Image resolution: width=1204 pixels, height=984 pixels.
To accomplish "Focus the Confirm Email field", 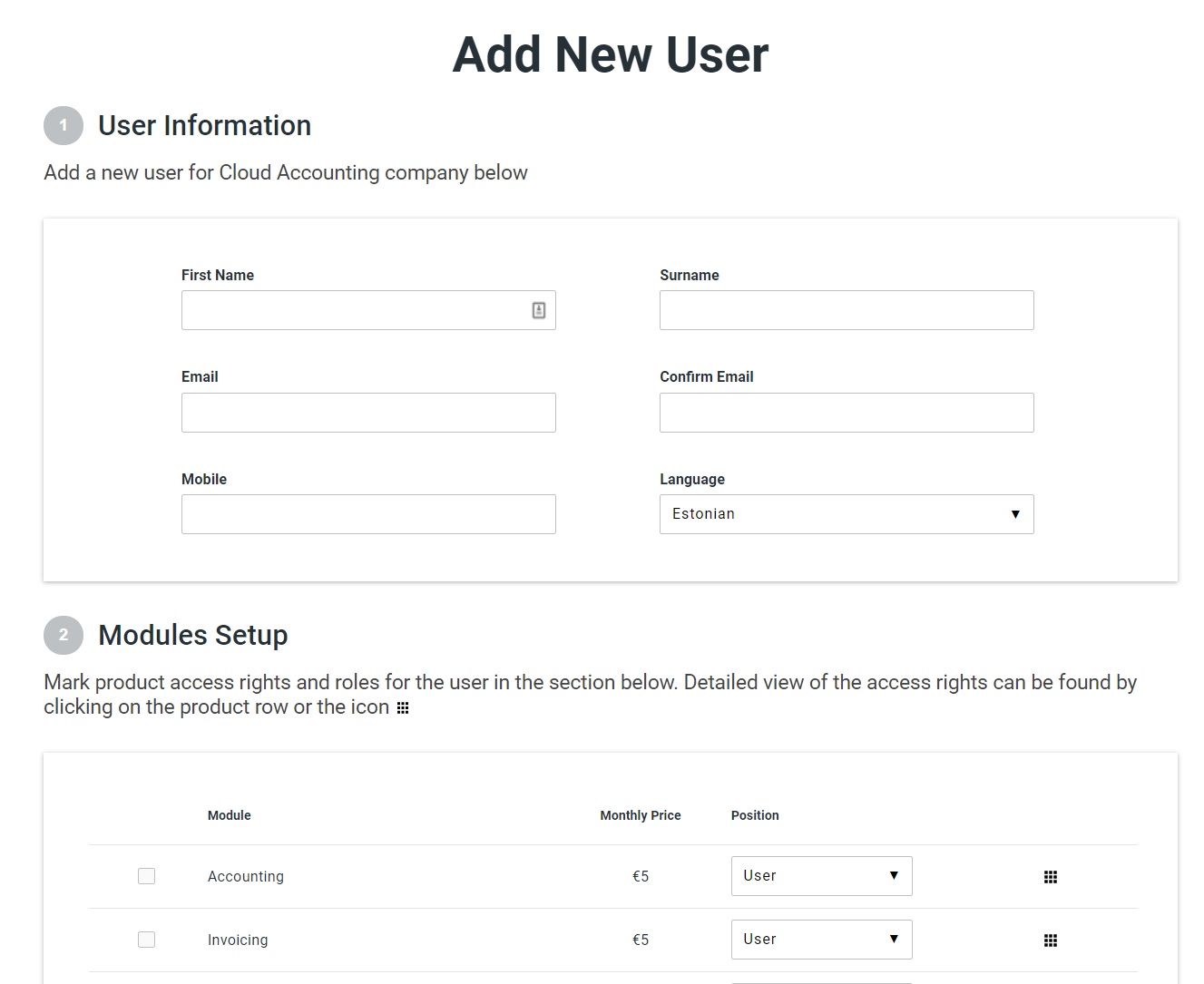I will (846, 413).
